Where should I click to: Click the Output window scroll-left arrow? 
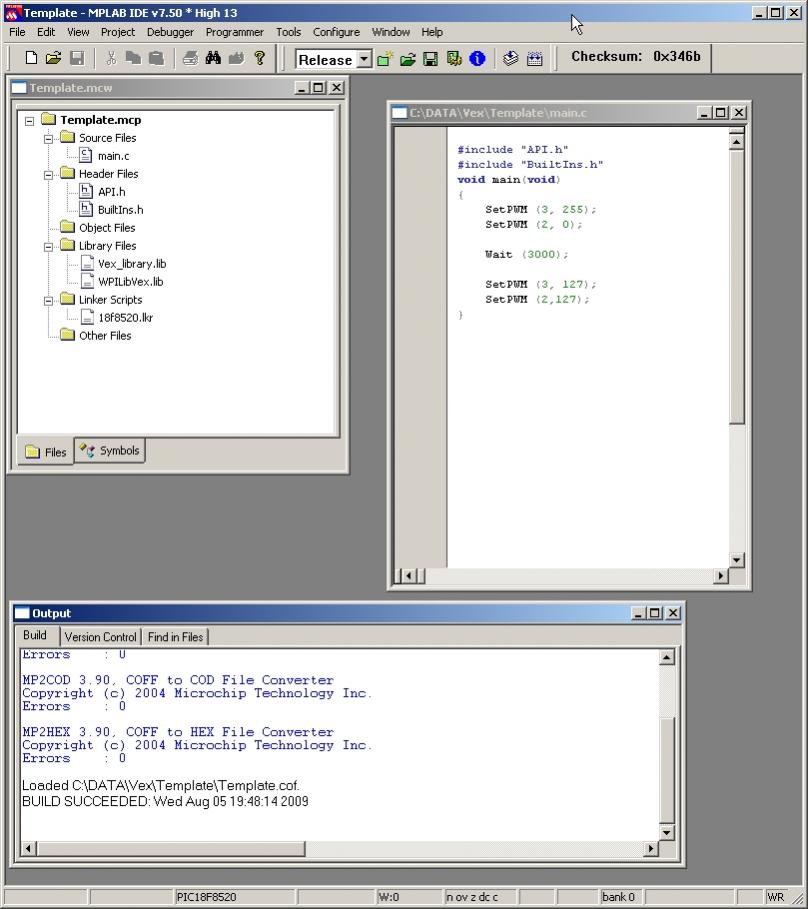tap(28, 849)
